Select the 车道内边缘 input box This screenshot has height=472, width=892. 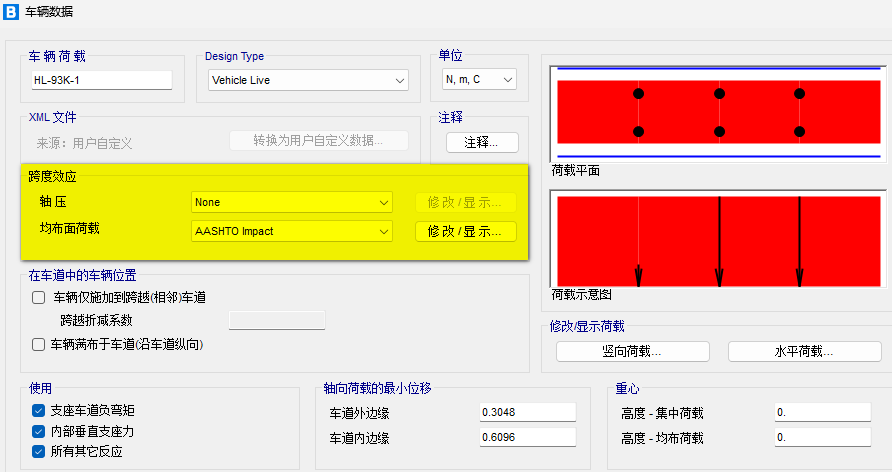click(x=527, y=438)
